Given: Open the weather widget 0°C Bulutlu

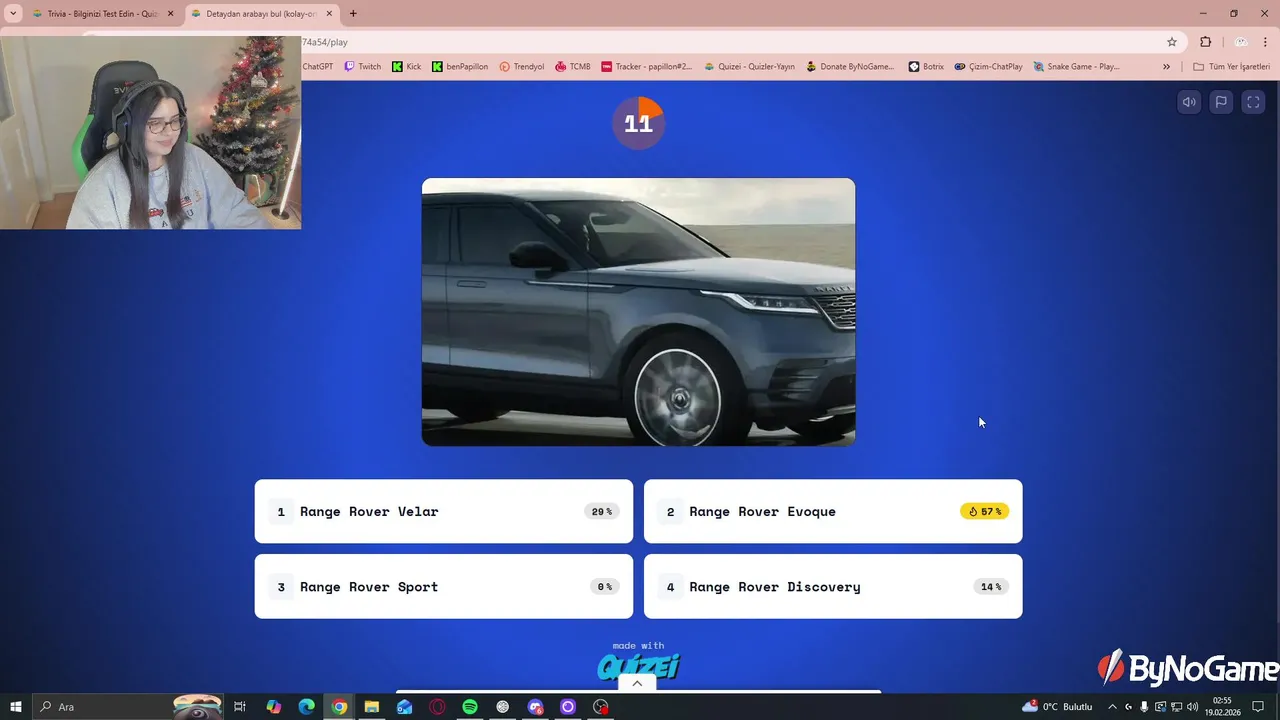Looking at the screenshot, I should pos(1057,707).
